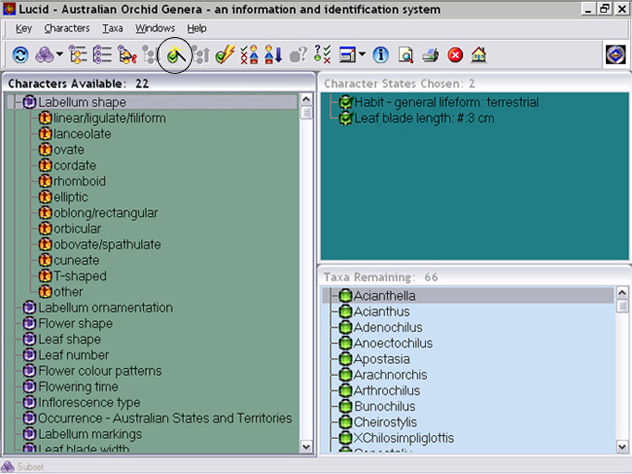The image size is (632, 474).
Task: Click the people with down arrow sort icon
Action: (x=273, y=55)
